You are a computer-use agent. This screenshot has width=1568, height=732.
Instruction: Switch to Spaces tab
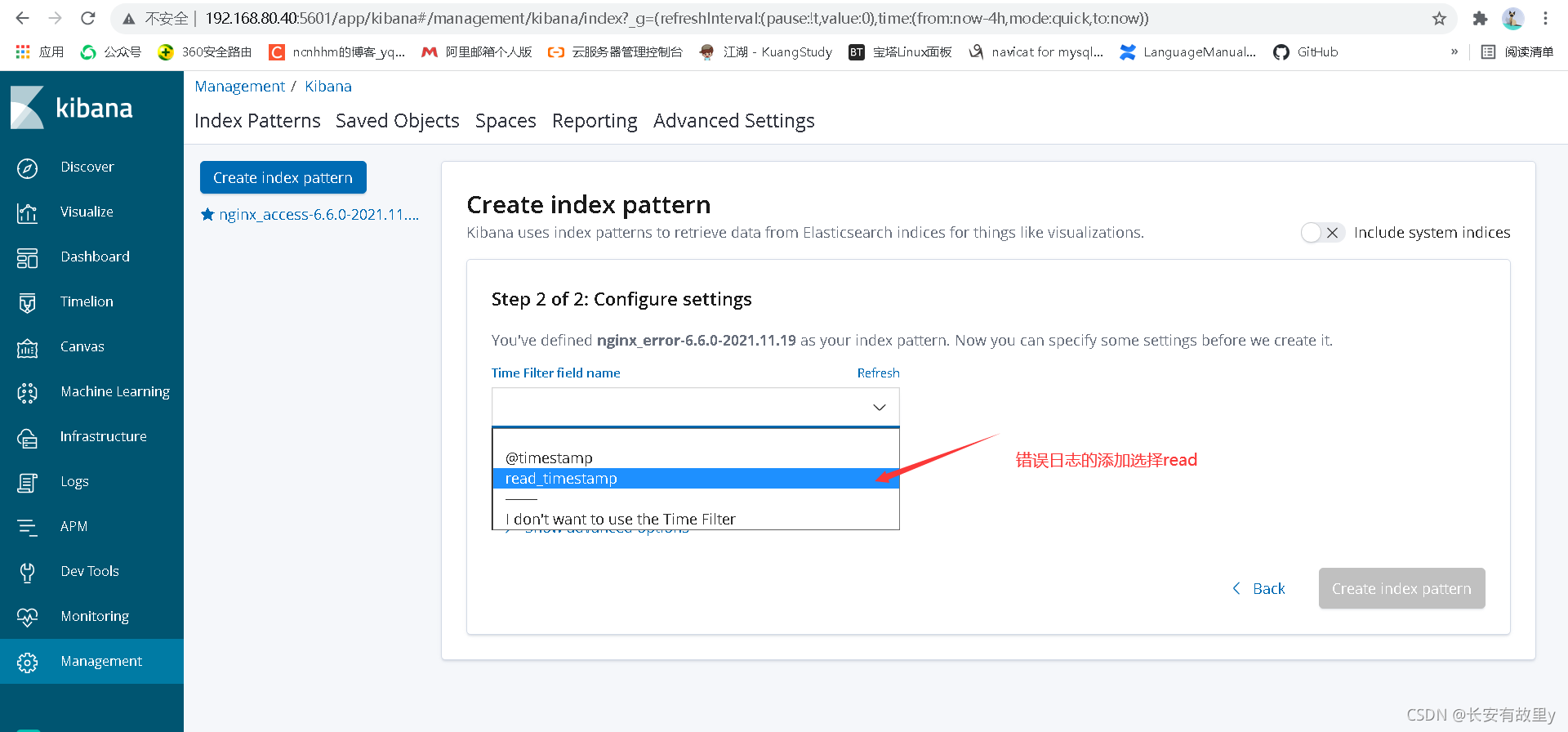click(506, 121)
